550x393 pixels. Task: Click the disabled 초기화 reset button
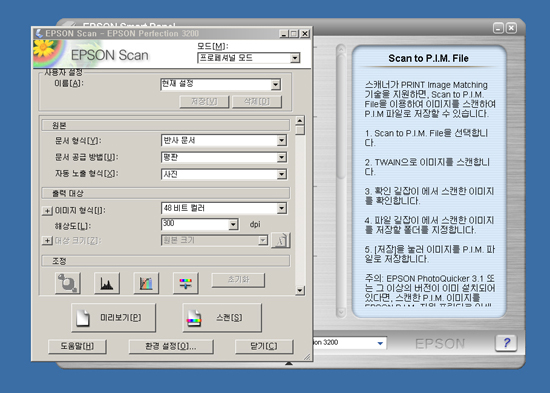point(238,280)
